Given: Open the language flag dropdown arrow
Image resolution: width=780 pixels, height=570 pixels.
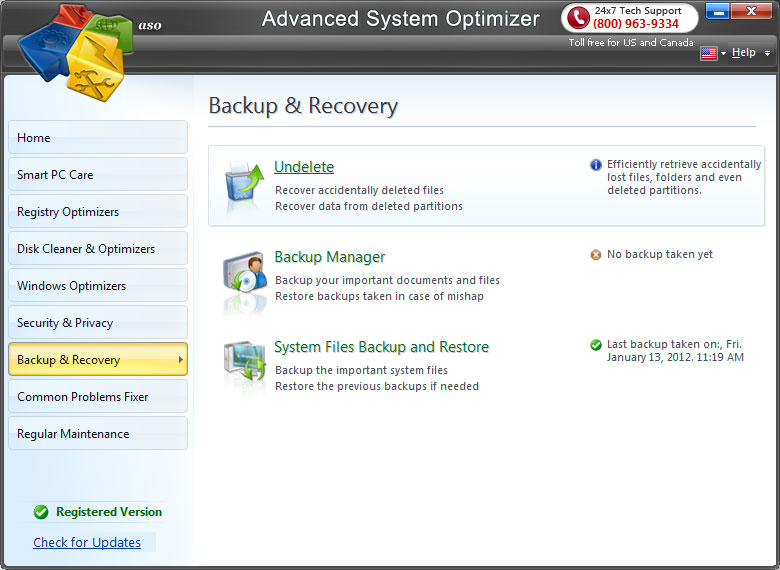Looking at the screenshot, I should (x=723, y=53).
